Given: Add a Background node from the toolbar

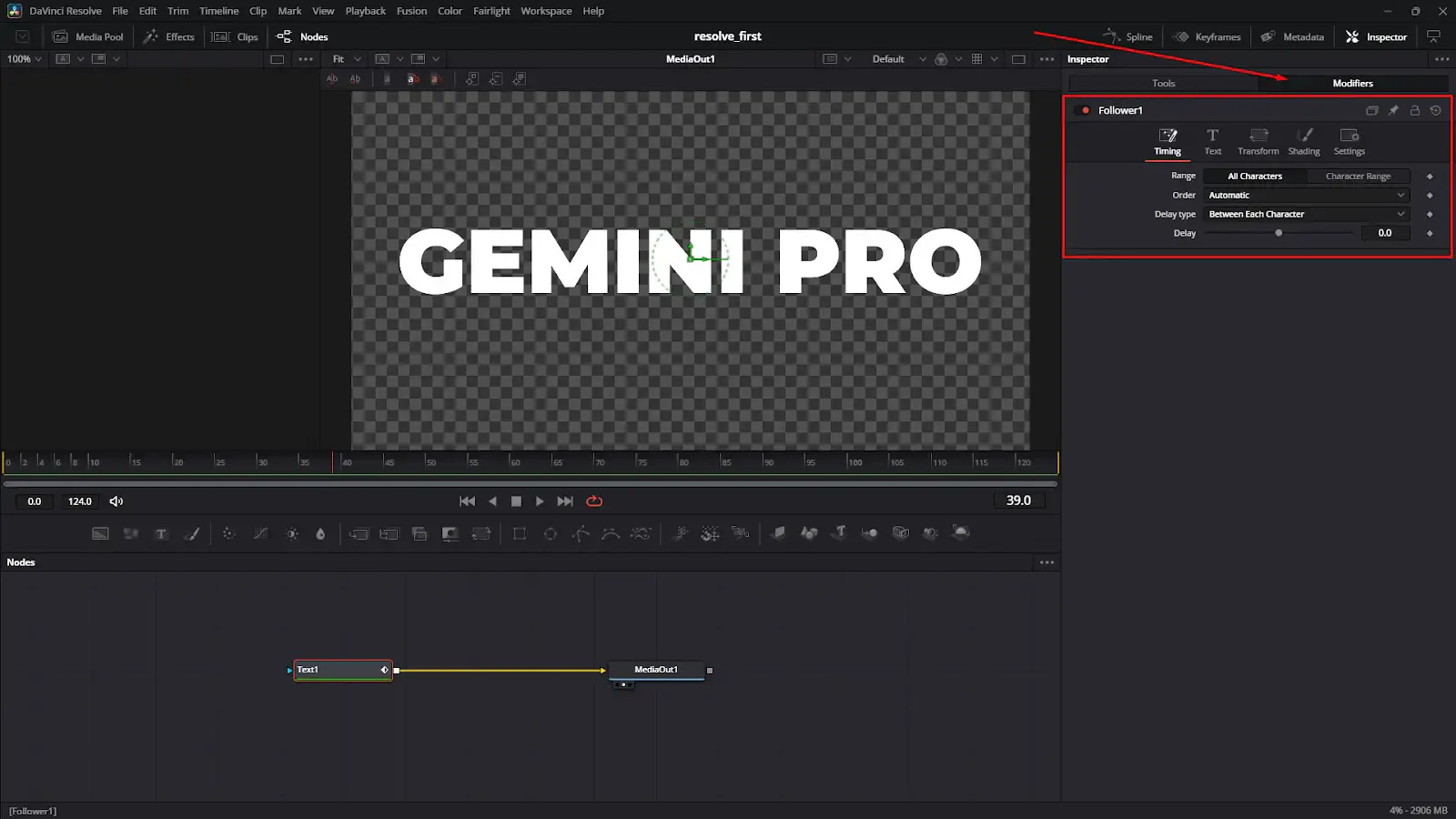Looking at the screenshot, I should tap(100, 534).
